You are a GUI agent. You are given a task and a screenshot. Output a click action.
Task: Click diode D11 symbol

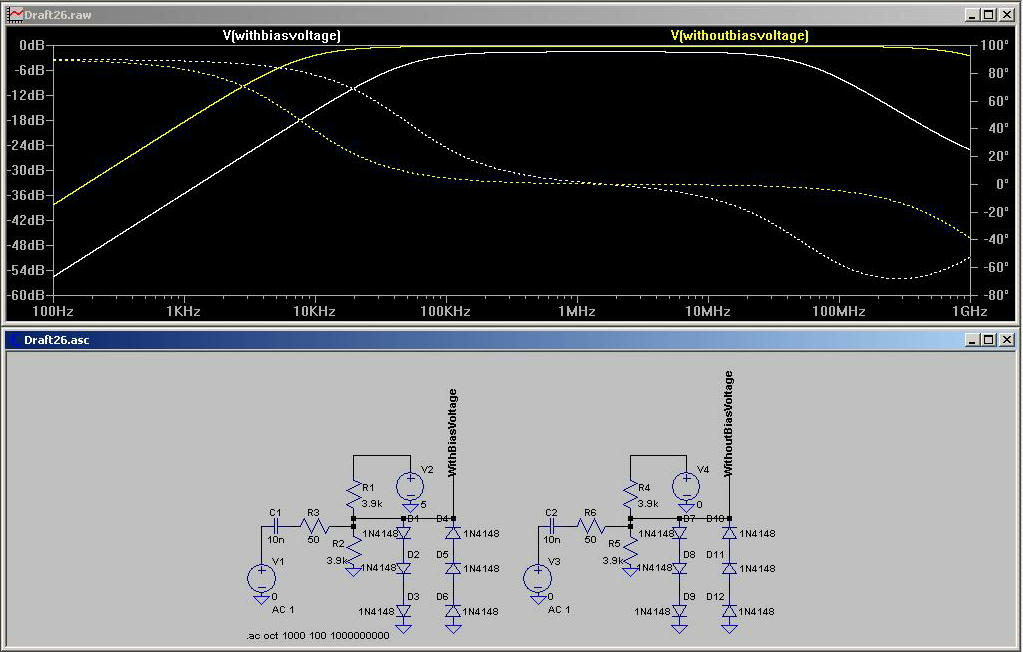[x=729, y=568]
